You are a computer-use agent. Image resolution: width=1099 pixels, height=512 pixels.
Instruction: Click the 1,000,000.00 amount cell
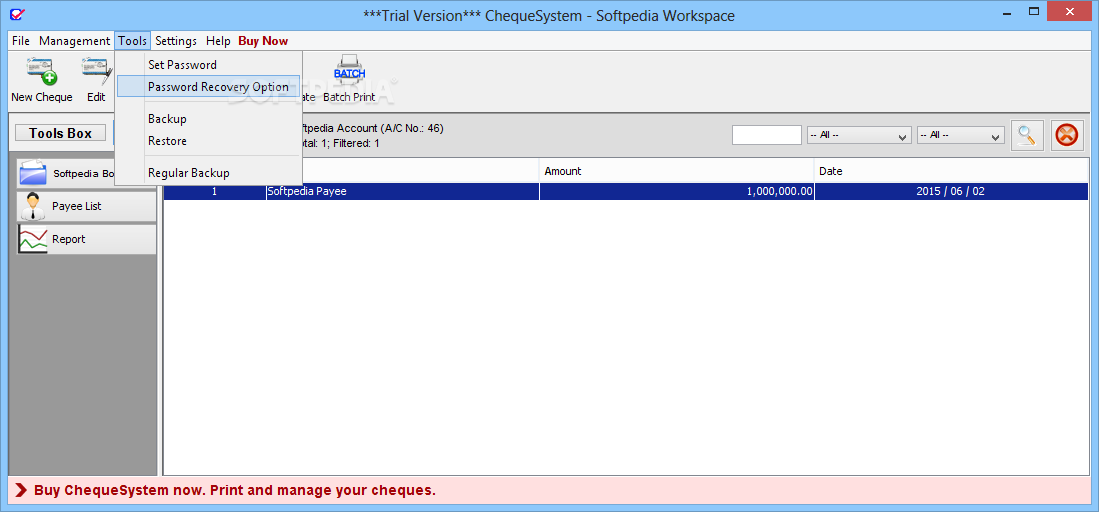(x=676, y=191)
